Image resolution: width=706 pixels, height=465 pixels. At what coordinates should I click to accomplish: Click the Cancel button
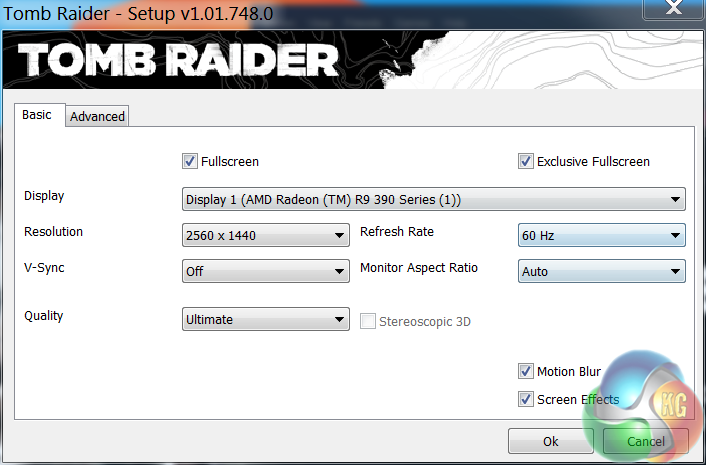(646, 441)
